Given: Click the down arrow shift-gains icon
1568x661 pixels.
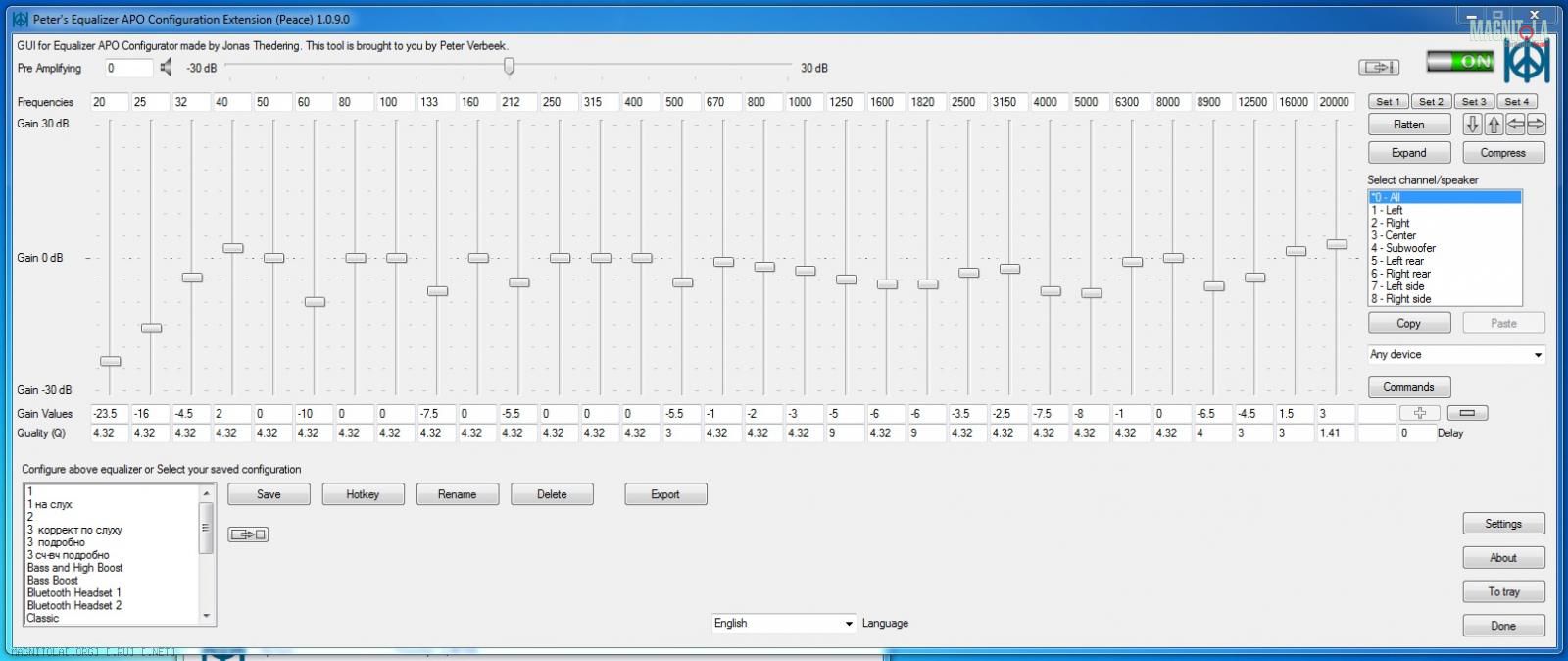Looking at the screenshot, I should (1472, 125).
